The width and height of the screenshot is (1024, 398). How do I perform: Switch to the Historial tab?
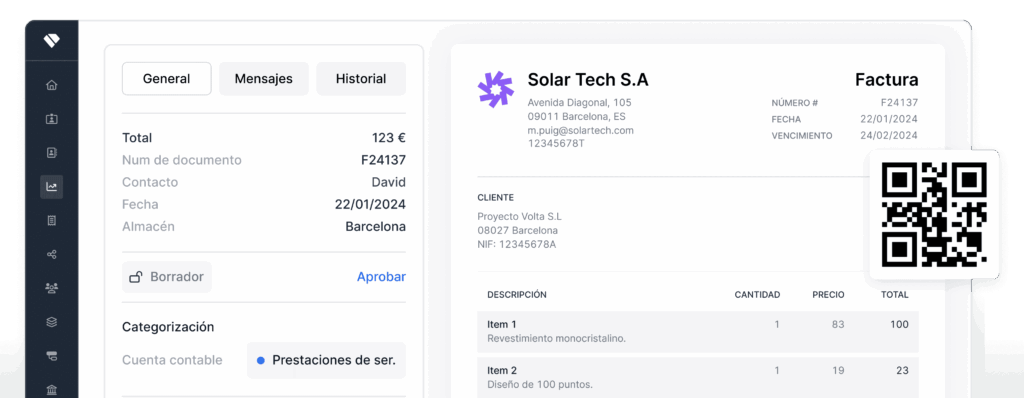(361, 79)
